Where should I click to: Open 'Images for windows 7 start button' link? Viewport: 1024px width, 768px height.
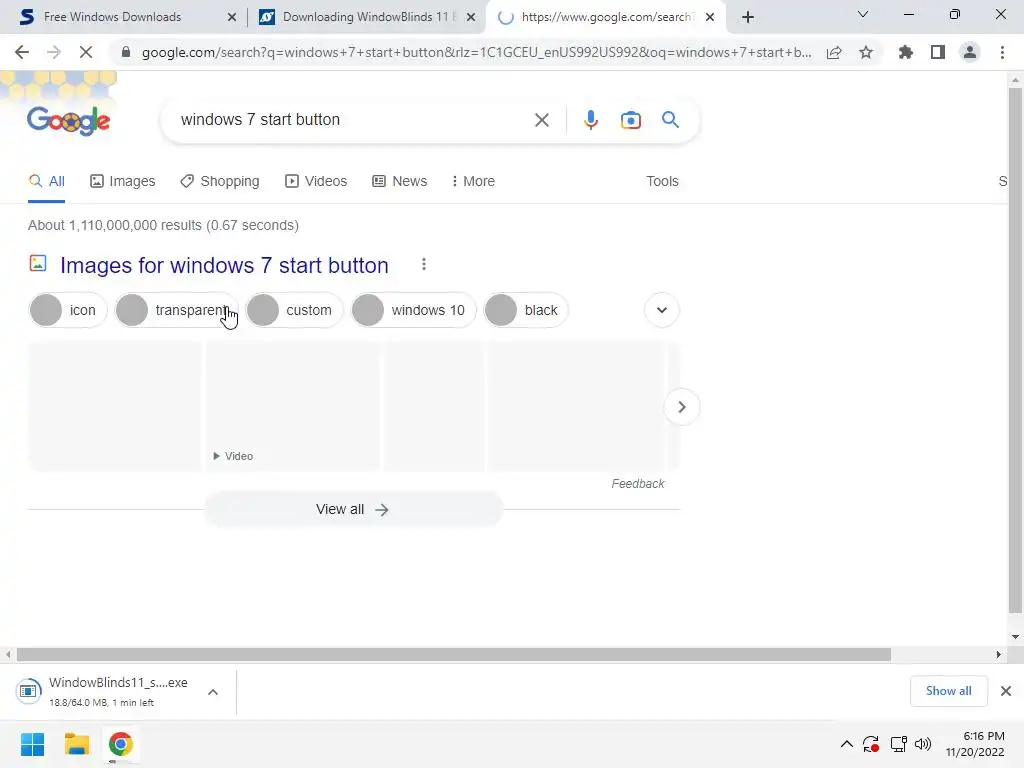pyautogui.click(x=224, y=266)
